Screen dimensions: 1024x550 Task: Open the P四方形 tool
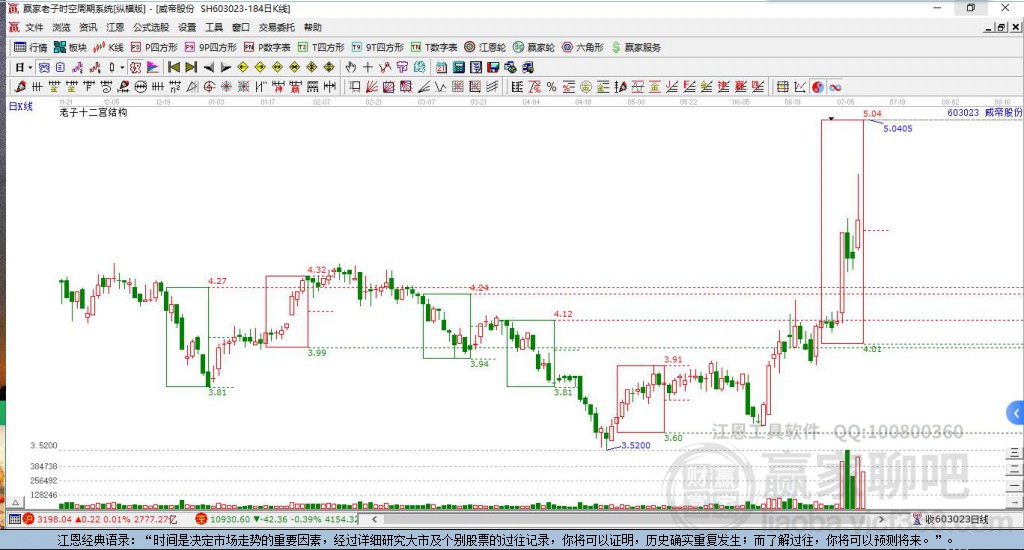click(x=154, y=47)
